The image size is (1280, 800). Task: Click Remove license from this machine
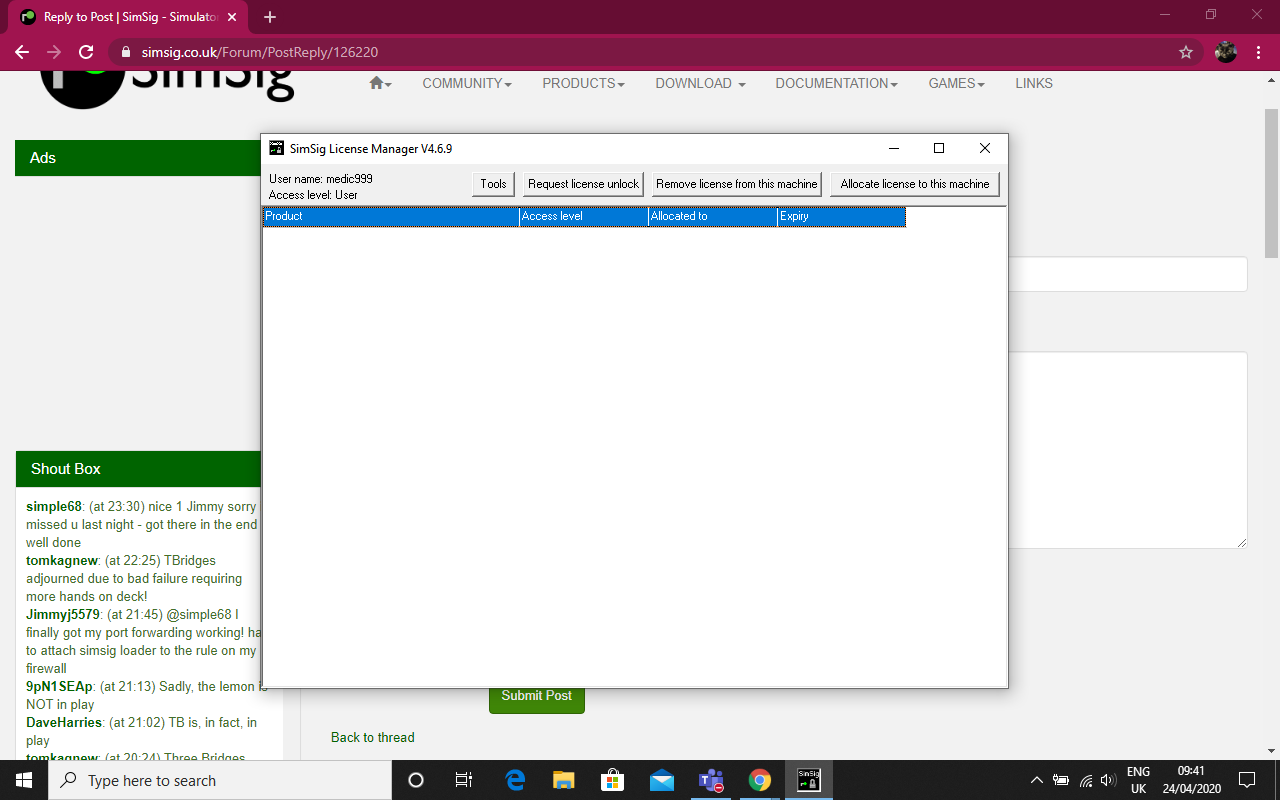pos(737,184)
